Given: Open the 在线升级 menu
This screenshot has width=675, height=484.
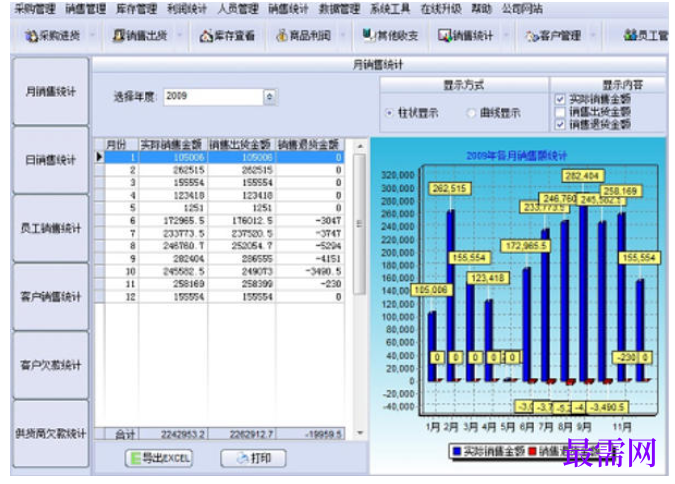Looking at the screenshot, I should [441, 9].
